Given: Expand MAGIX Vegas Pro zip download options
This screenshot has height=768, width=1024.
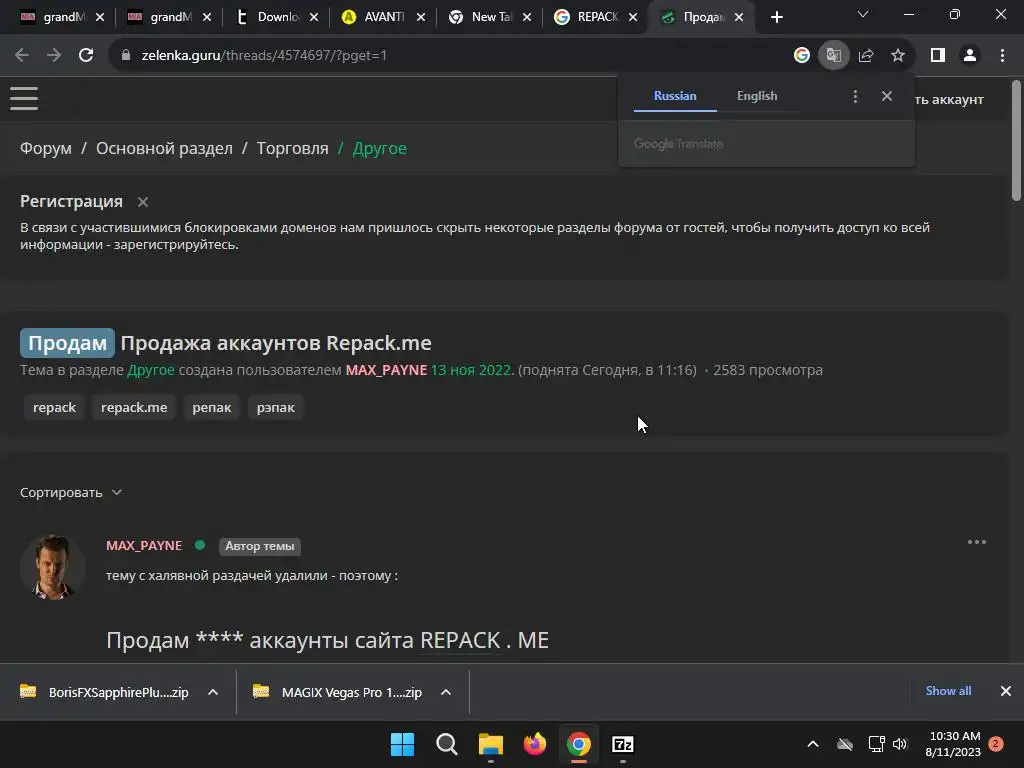Looking at the screenshot, I should coord(446,692).
